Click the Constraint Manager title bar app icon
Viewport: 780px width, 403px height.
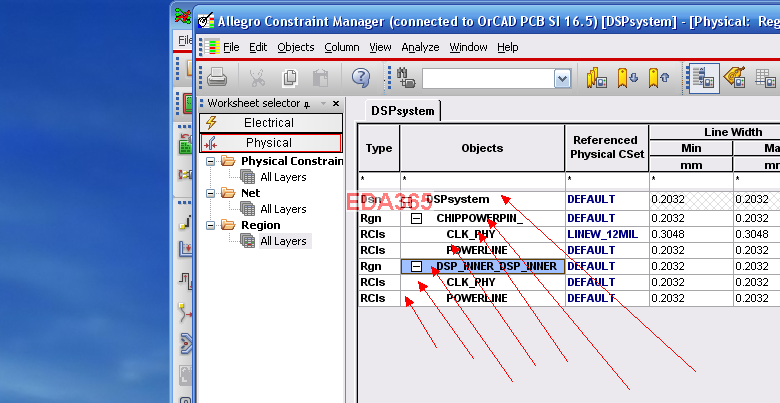click(205, 21)
